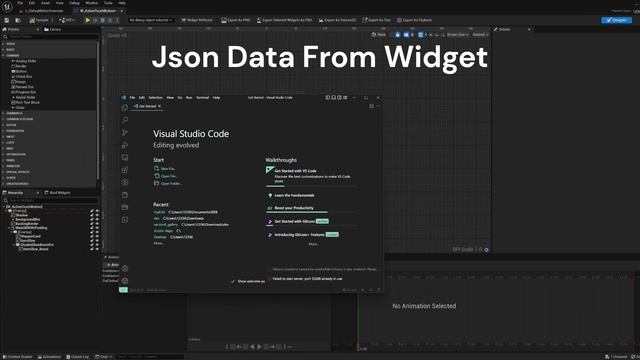Click Export As PNG toolbar button
The width and height of the screenshot is (640, 360).
[x=236, y=20]
